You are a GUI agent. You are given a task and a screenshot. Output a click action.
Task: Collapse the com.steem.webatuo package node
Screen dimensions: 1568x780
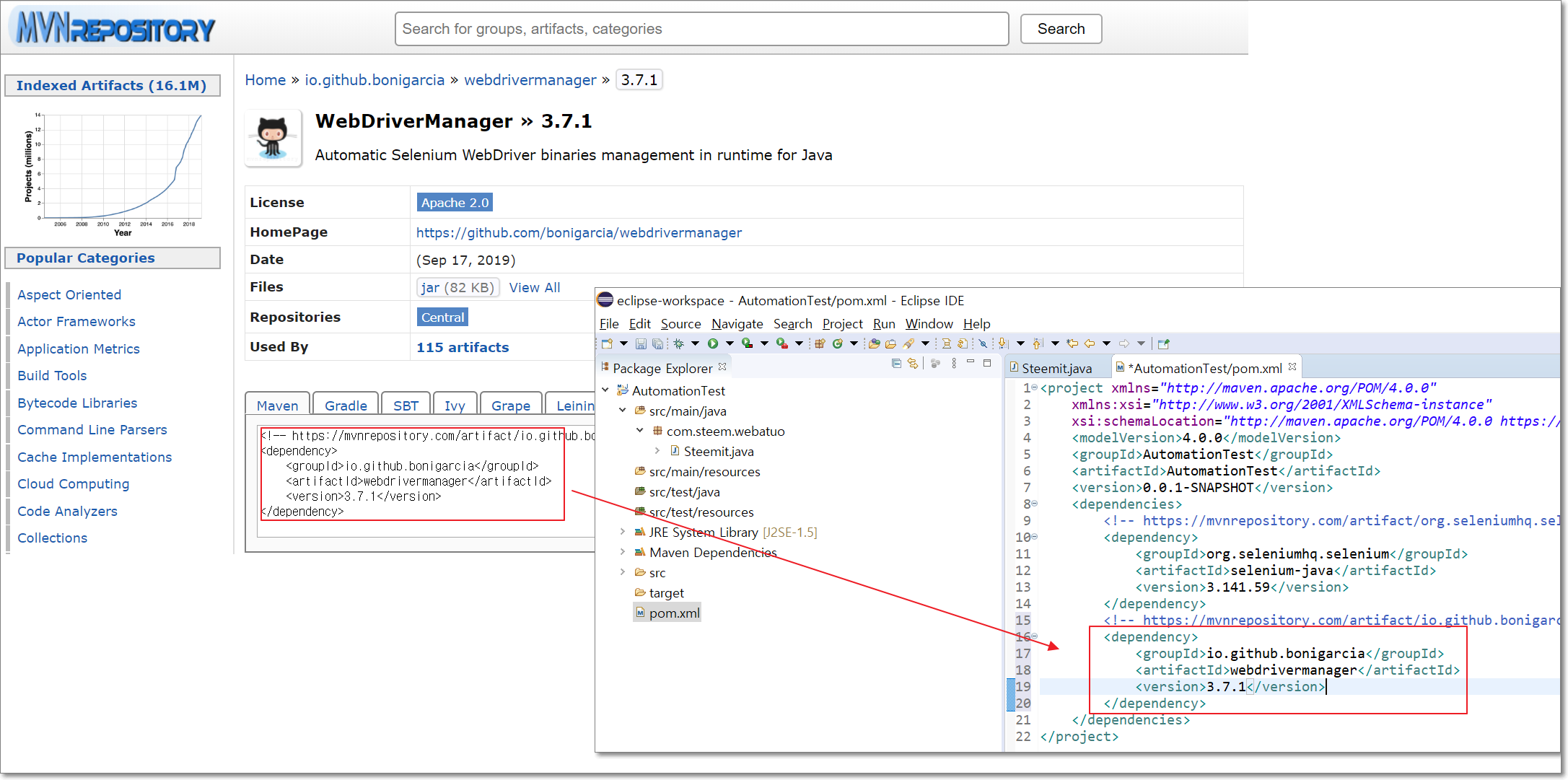640,431
